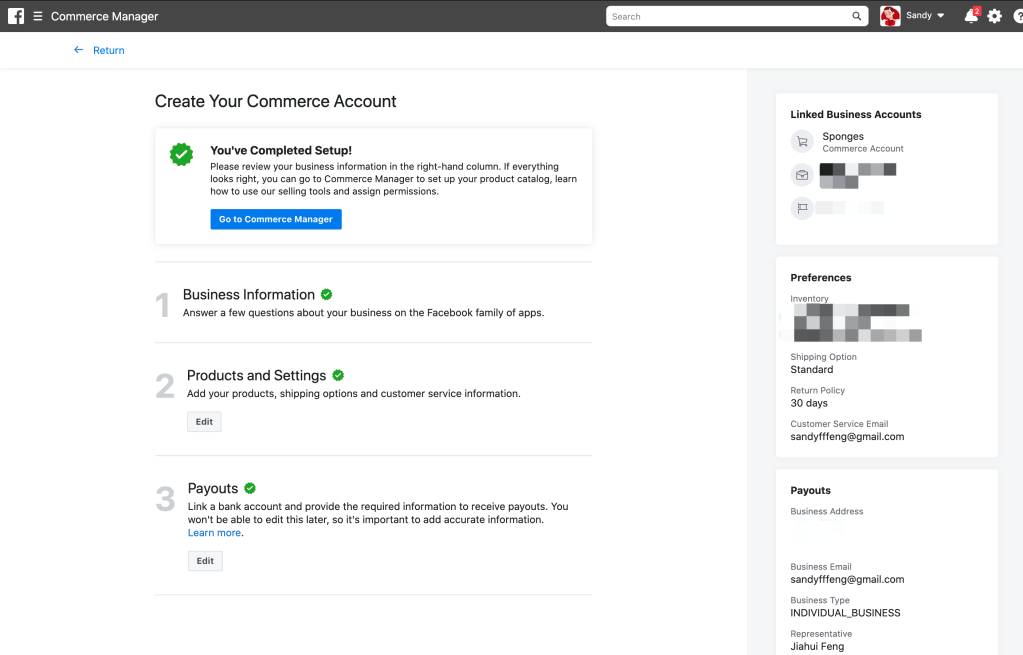Image resolution: width=1023 pixels, height=655 pixels.
Task: Click the Facebook logo icon
Action: [16, 16]
